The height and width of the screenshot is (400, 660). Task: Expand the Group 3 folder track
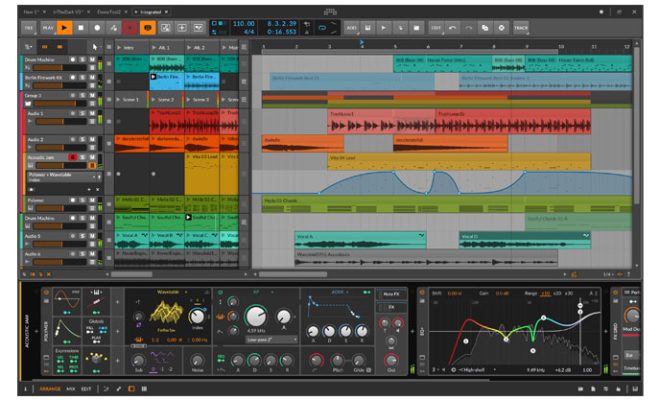pos(28,103)
